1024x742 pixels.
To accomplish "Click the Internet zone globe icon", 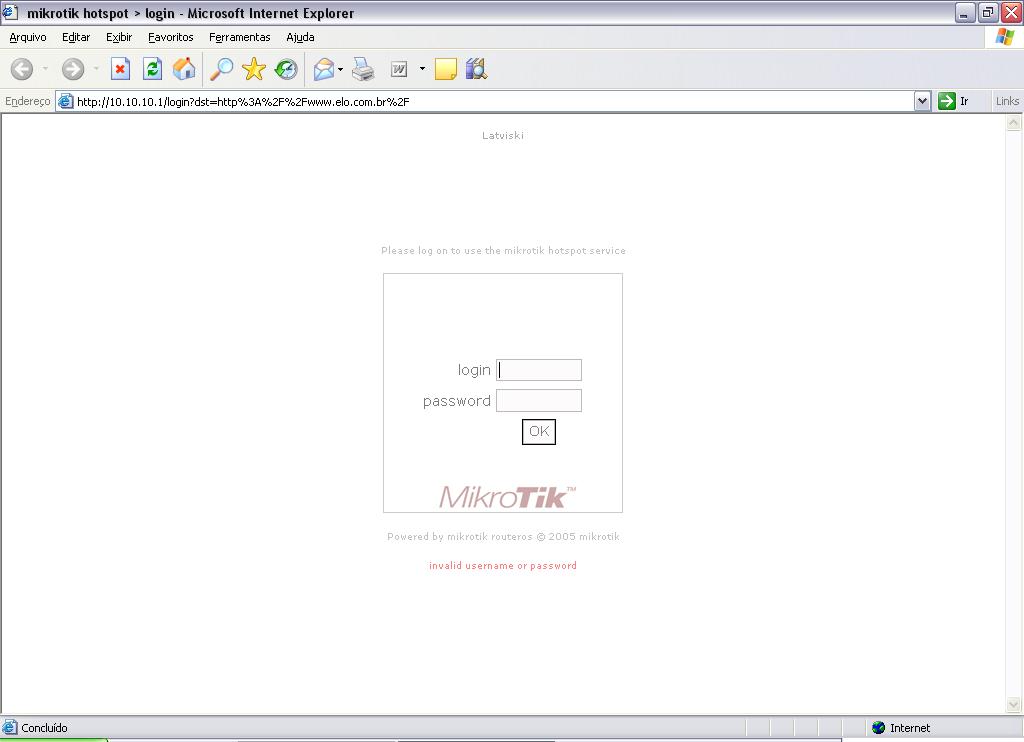I will (x=878, y=728).
